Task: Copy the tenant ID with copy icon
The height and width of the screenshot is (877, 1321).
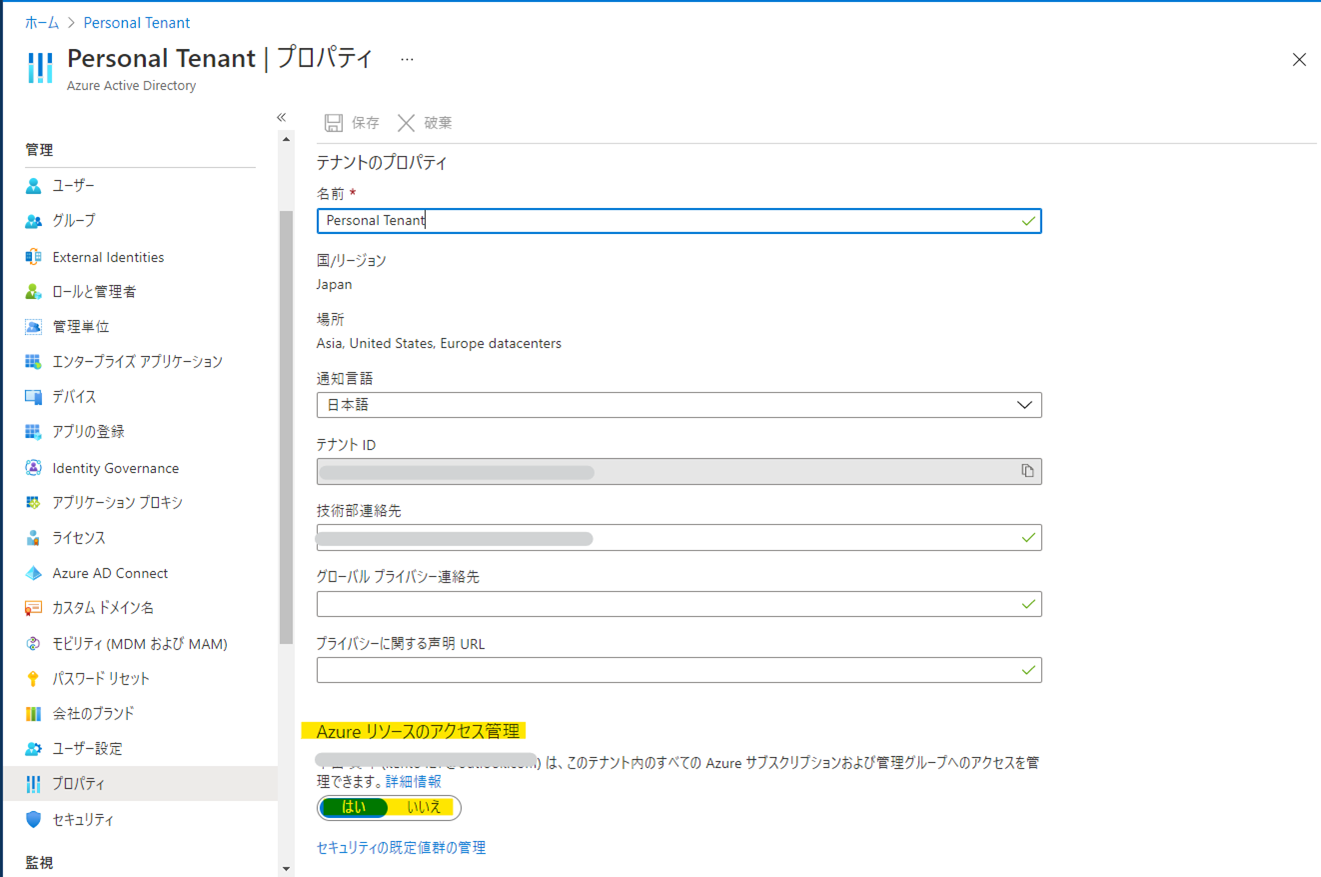Action: [x=1027, y=471]
